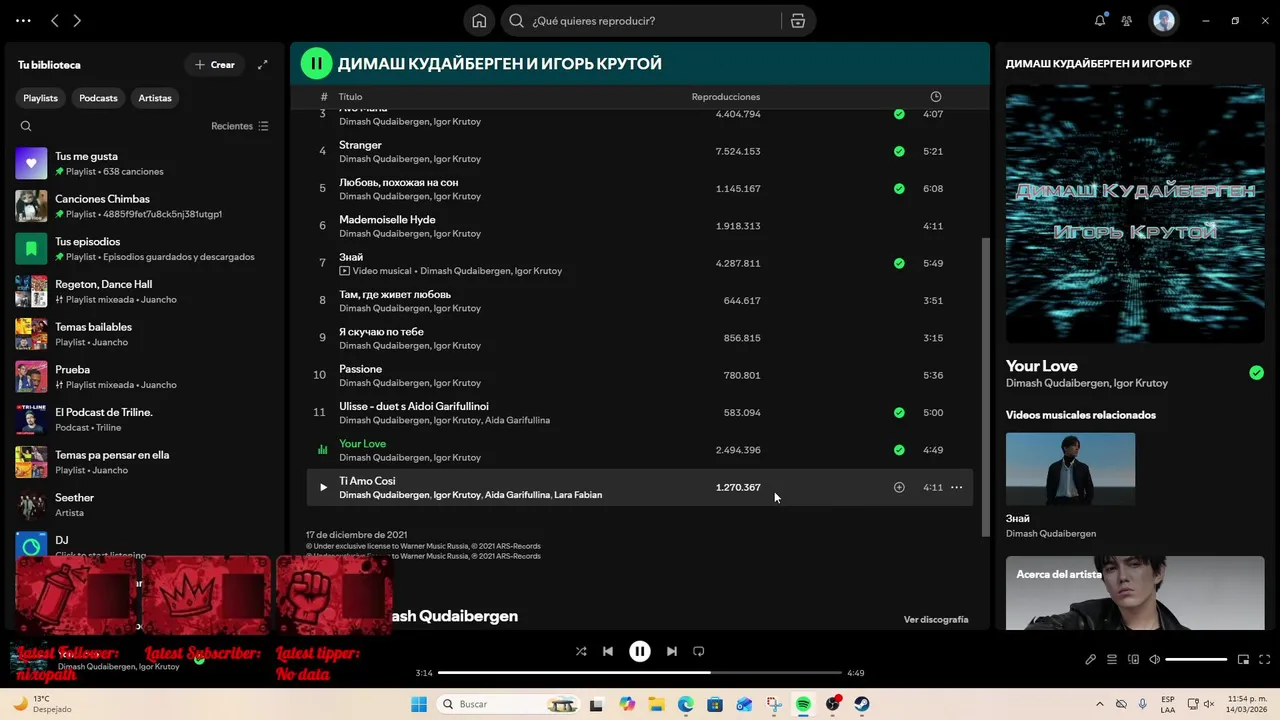Toggle shuffle in the player bar
The height and width of the screenshot is (720, 1280).
(x=581, y=651)
